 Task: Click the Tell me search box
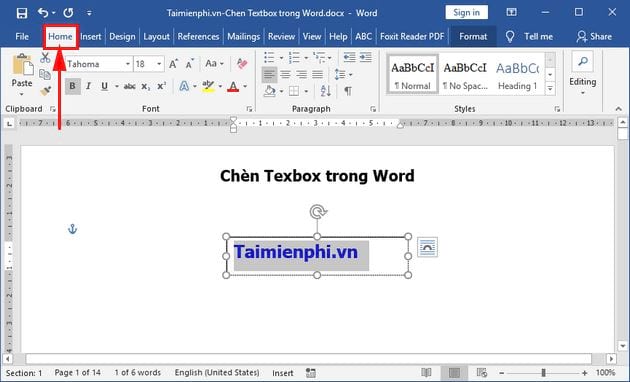click(529, 37)
